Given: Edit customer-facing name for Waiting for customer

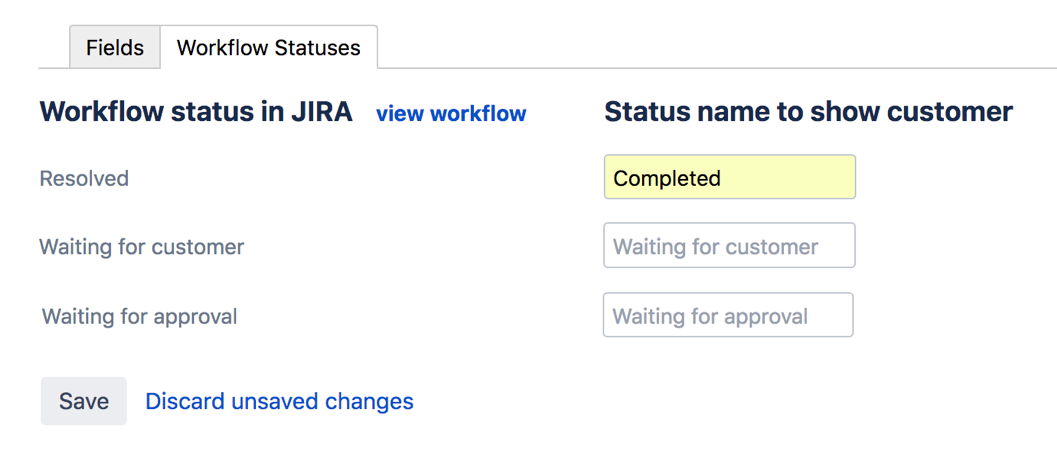Looking at the screenshot, I should click(729, 246).
